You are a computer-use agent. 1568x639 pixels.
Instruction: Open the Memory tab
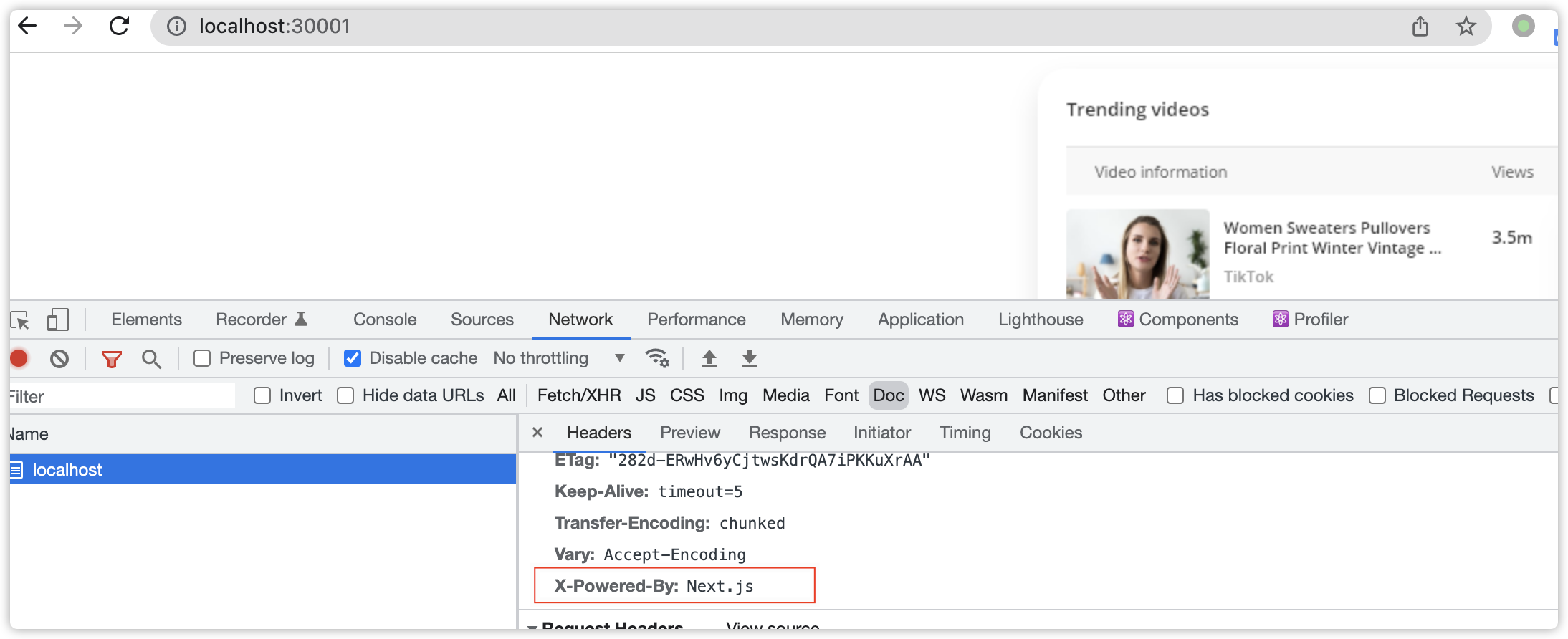(812, 319)
